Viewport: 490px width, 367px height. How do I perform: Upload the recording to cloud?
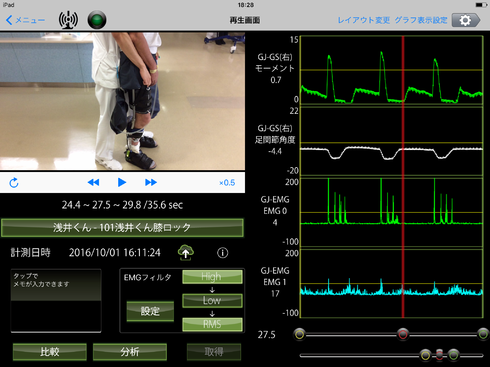tap(186, 252)
